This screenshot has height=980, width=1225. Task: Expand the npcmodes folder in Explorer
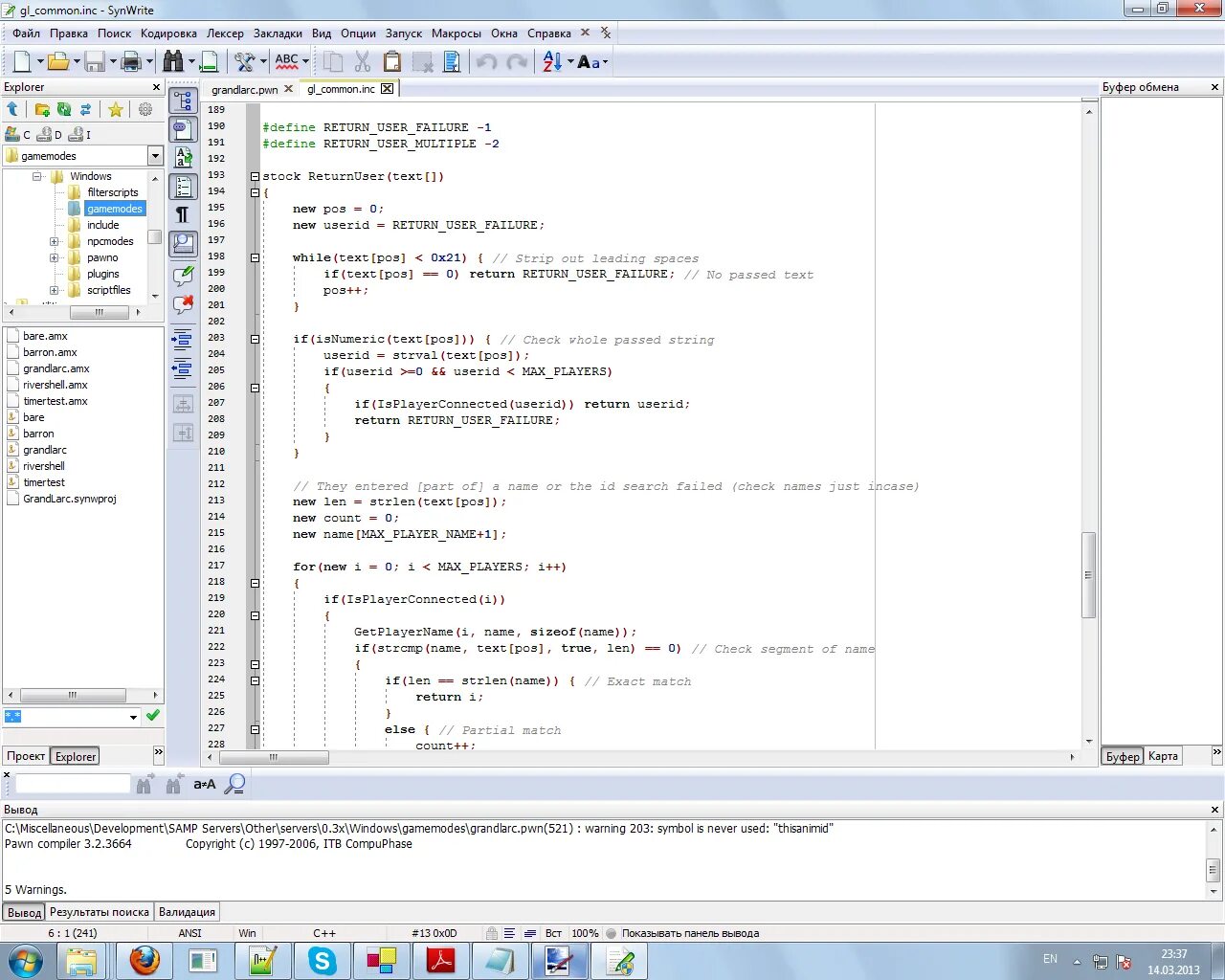(x=56, y=241)
